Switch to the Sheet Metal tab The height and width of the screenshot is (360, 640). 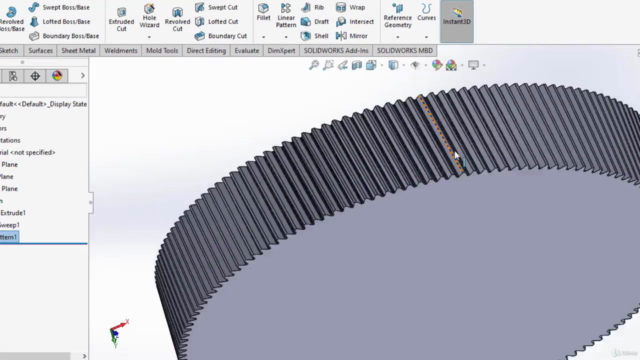(x=78, y=51)
